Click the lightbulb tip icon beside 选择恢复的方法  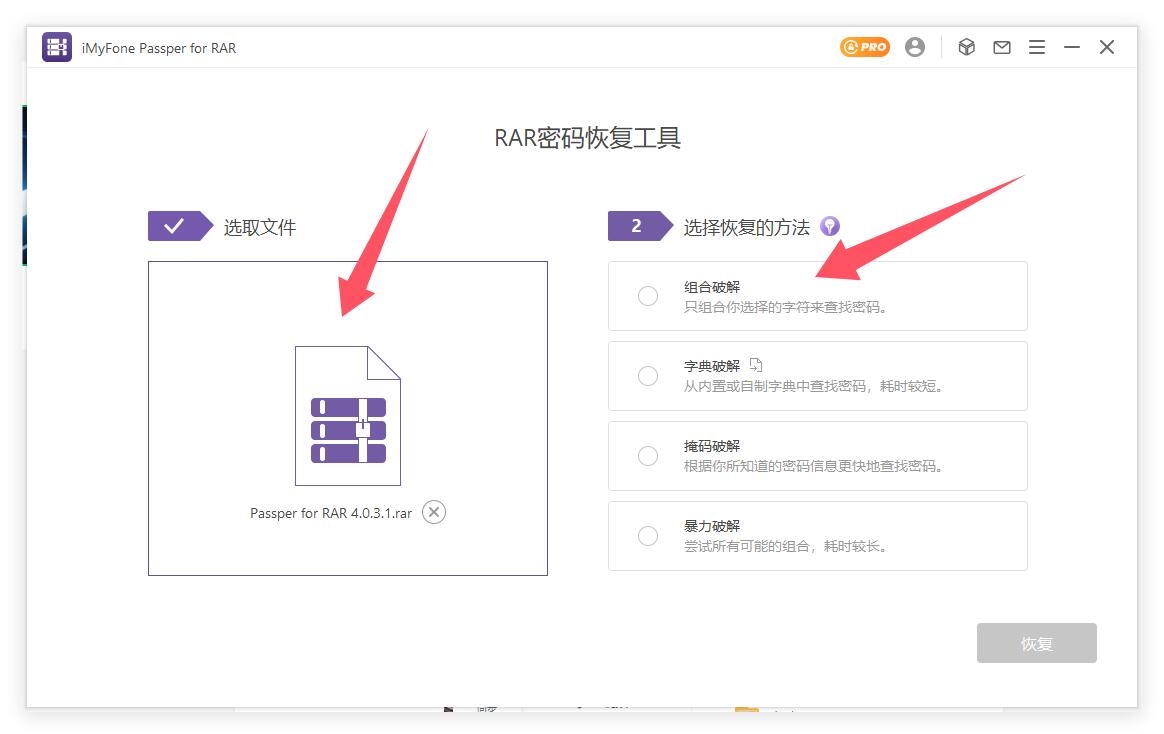830,226
